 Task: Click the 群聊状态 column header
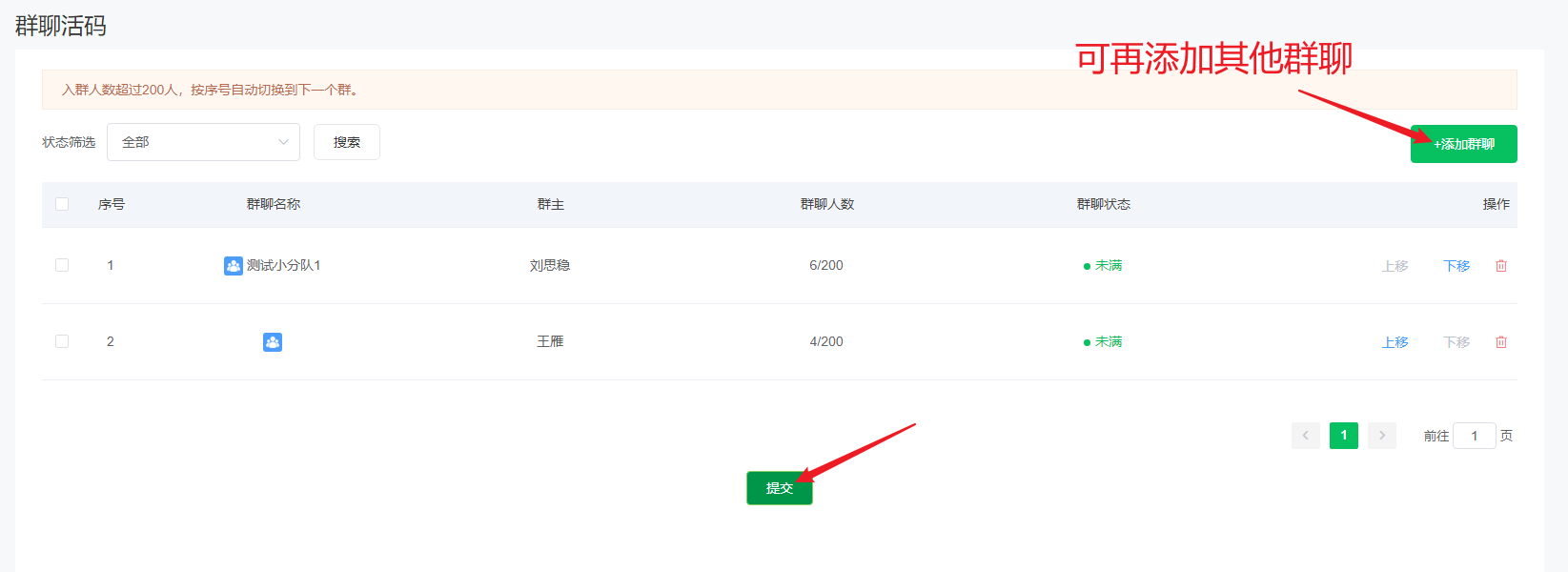(1103, 204)
